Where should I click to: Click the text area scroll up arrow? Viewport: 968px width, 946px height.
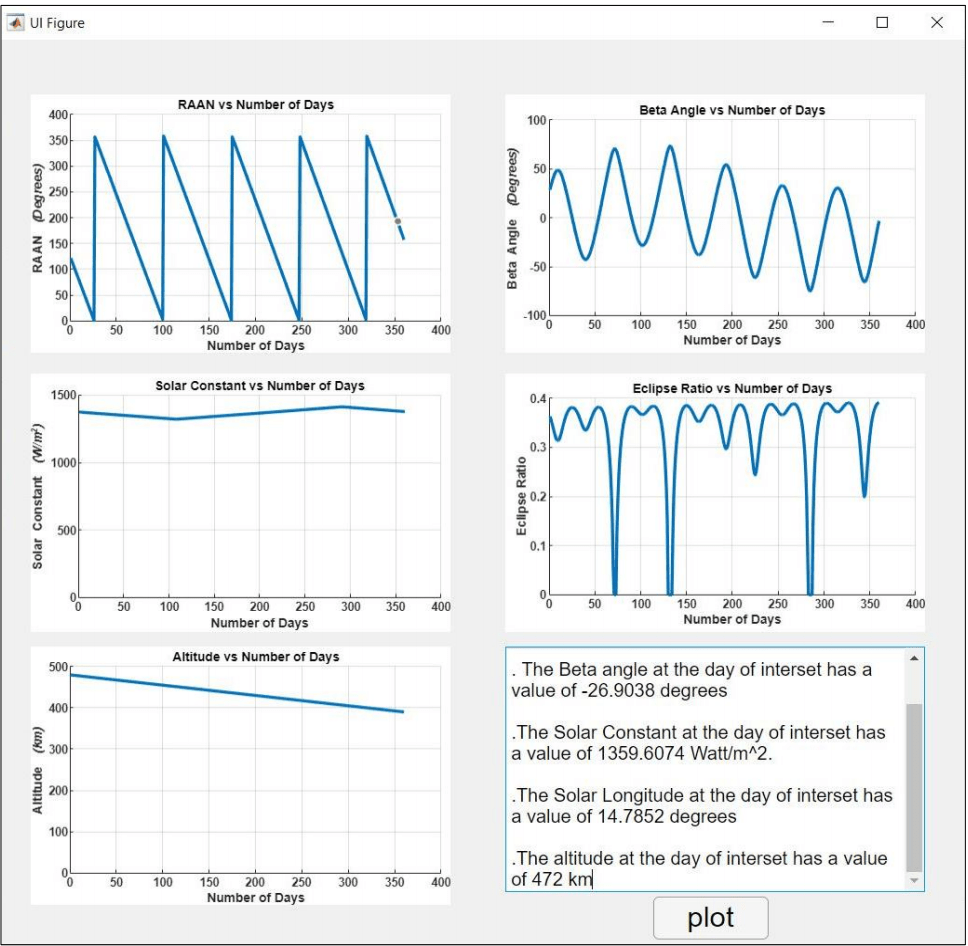(x=913, y=658)
